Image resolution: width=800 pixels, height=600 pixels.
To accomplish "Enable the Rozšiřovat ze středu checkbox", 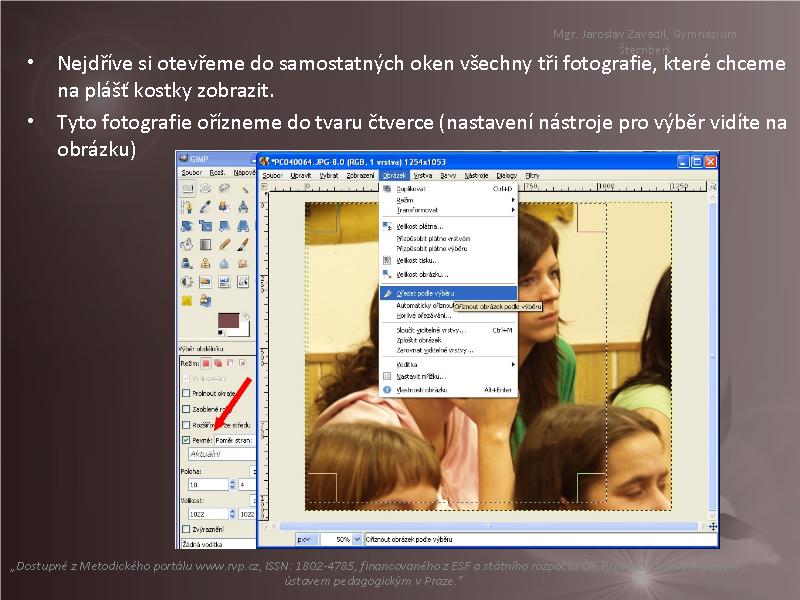I will 186,424.
